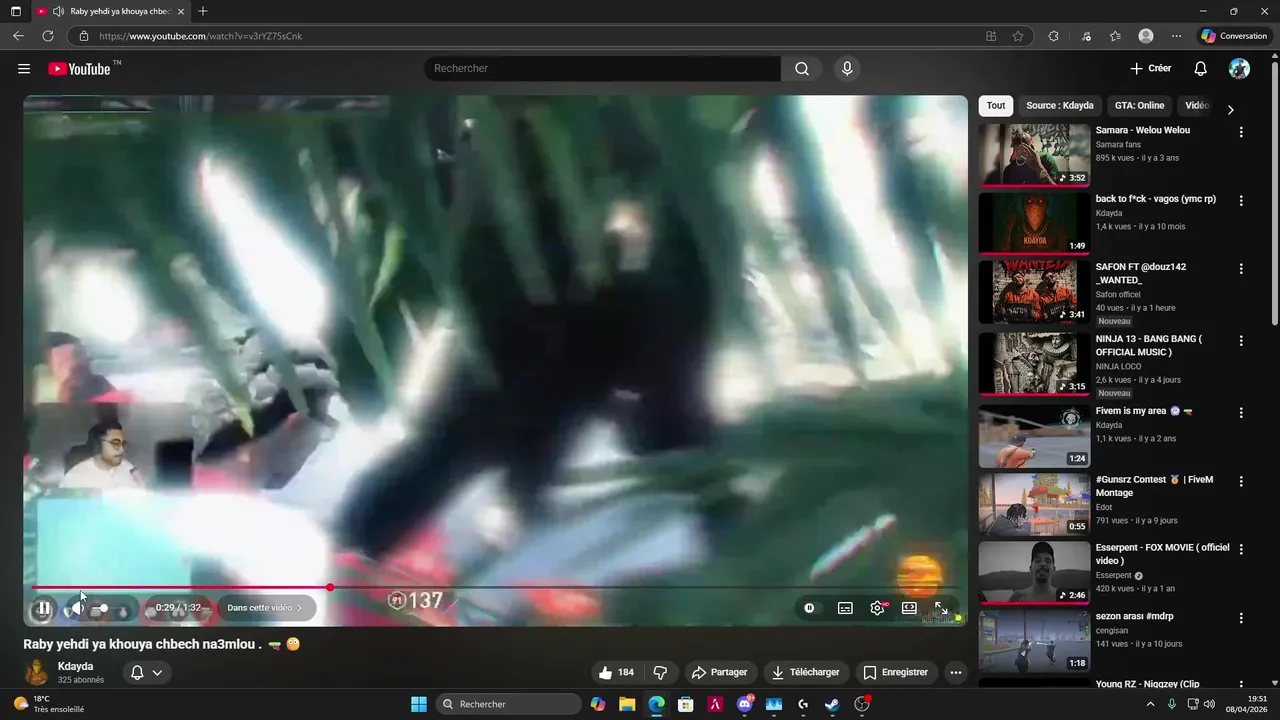Screen dimensions: 1280x720
Task: Reload the page
Action: 47,36
